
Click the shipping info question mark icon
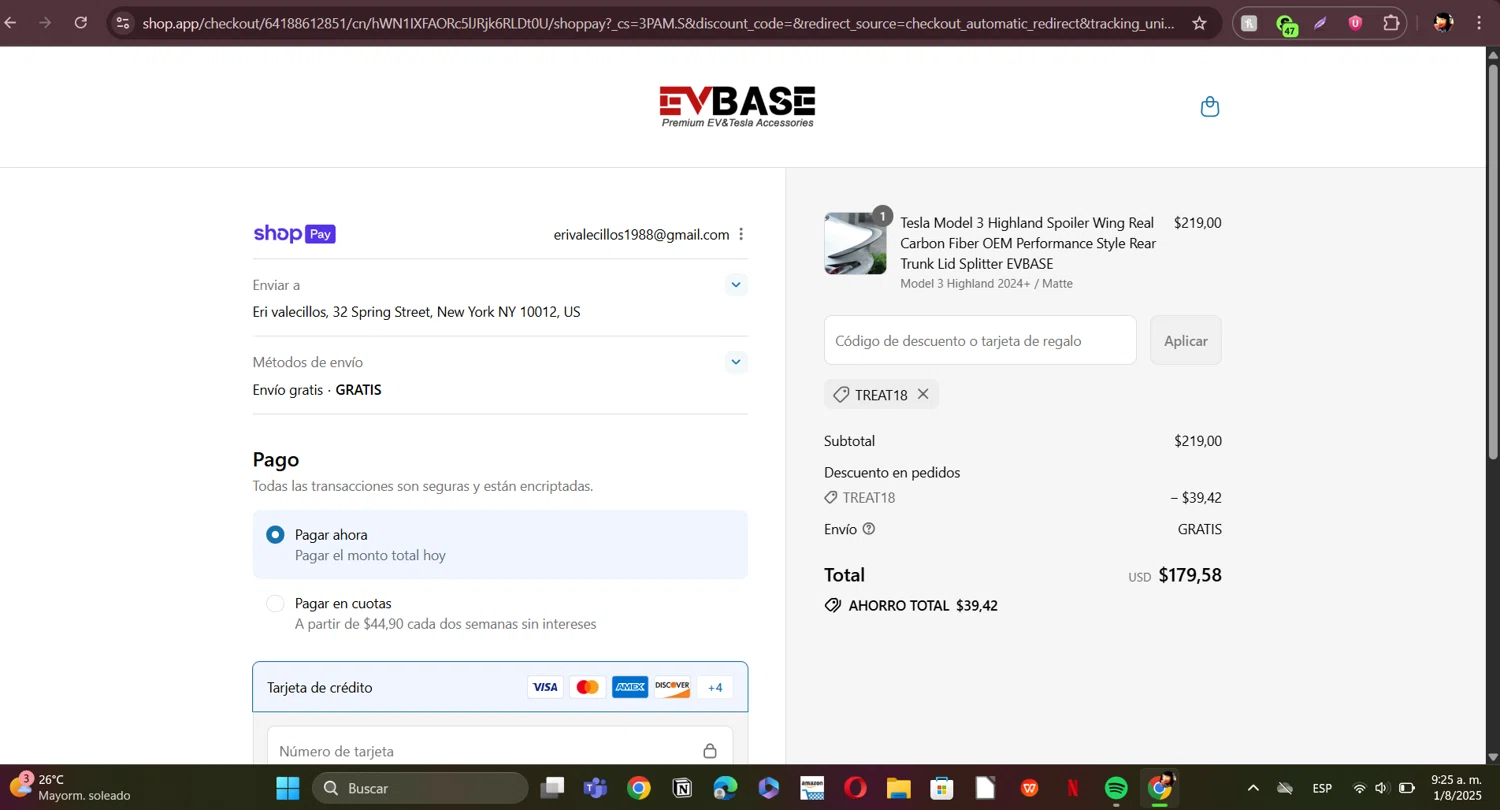tap(869, 529)
